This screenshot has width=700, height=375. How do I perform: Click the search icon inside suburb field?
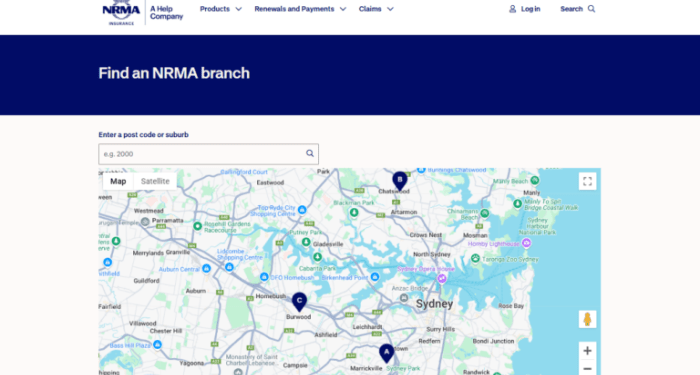tap(310, 154)
